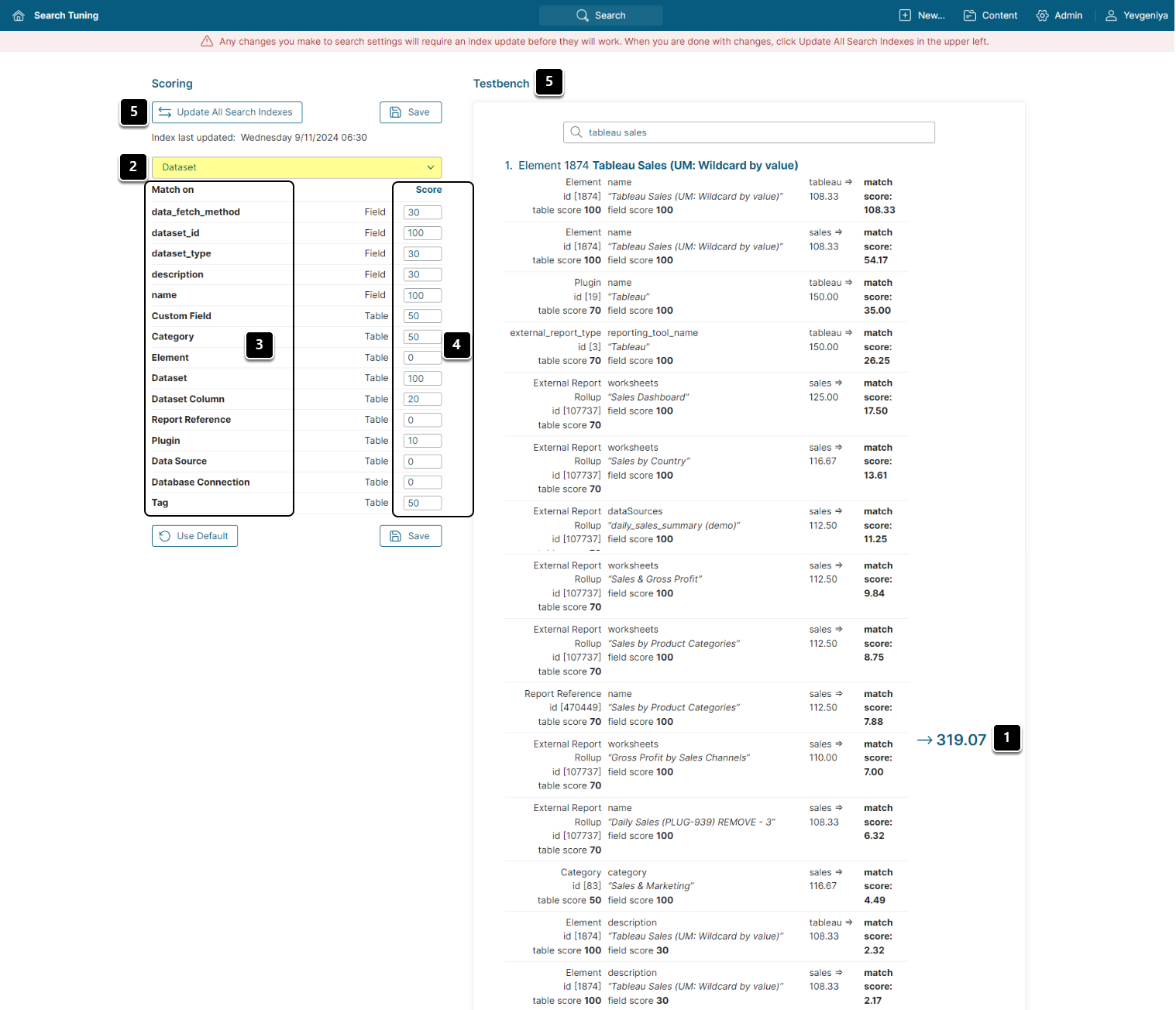Viewport: 1176px width, 1010px height.
Task: Click the match score 54.17 value
Action: pyautogui.click(x=876, y=260)
